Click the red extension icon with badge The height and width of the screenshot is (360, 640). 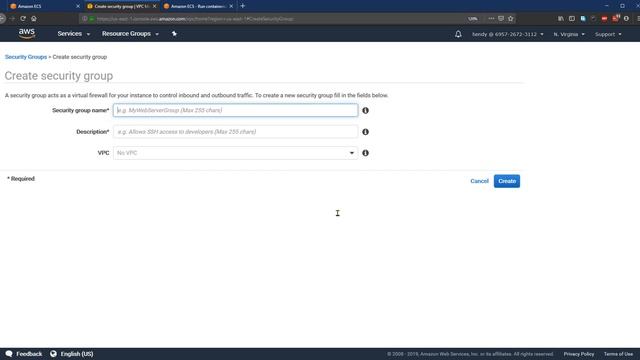(616, 18)
